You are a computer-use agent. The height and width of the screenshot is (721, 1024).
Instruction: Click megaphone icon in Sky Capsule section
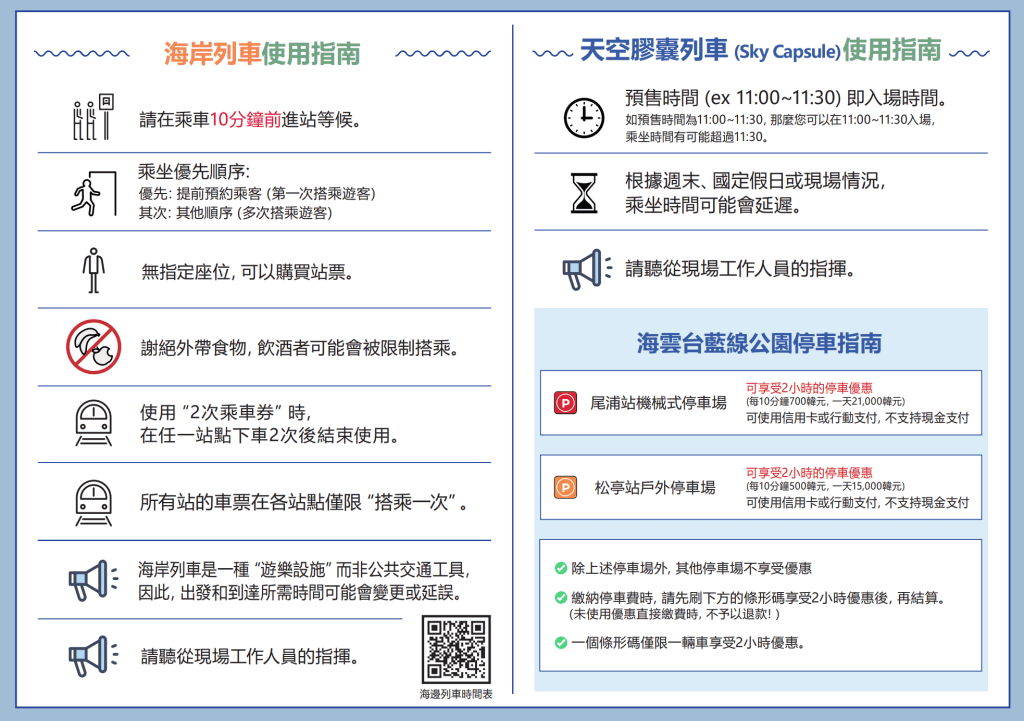click(x=587, y=269)
